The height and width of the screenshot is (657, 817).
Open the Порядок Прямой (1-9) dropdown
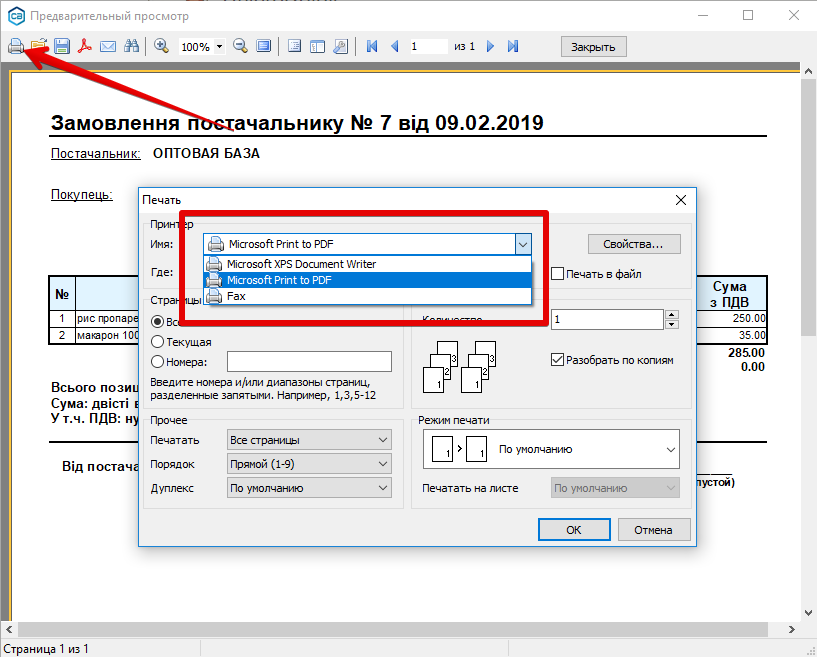tap(309, 464)
